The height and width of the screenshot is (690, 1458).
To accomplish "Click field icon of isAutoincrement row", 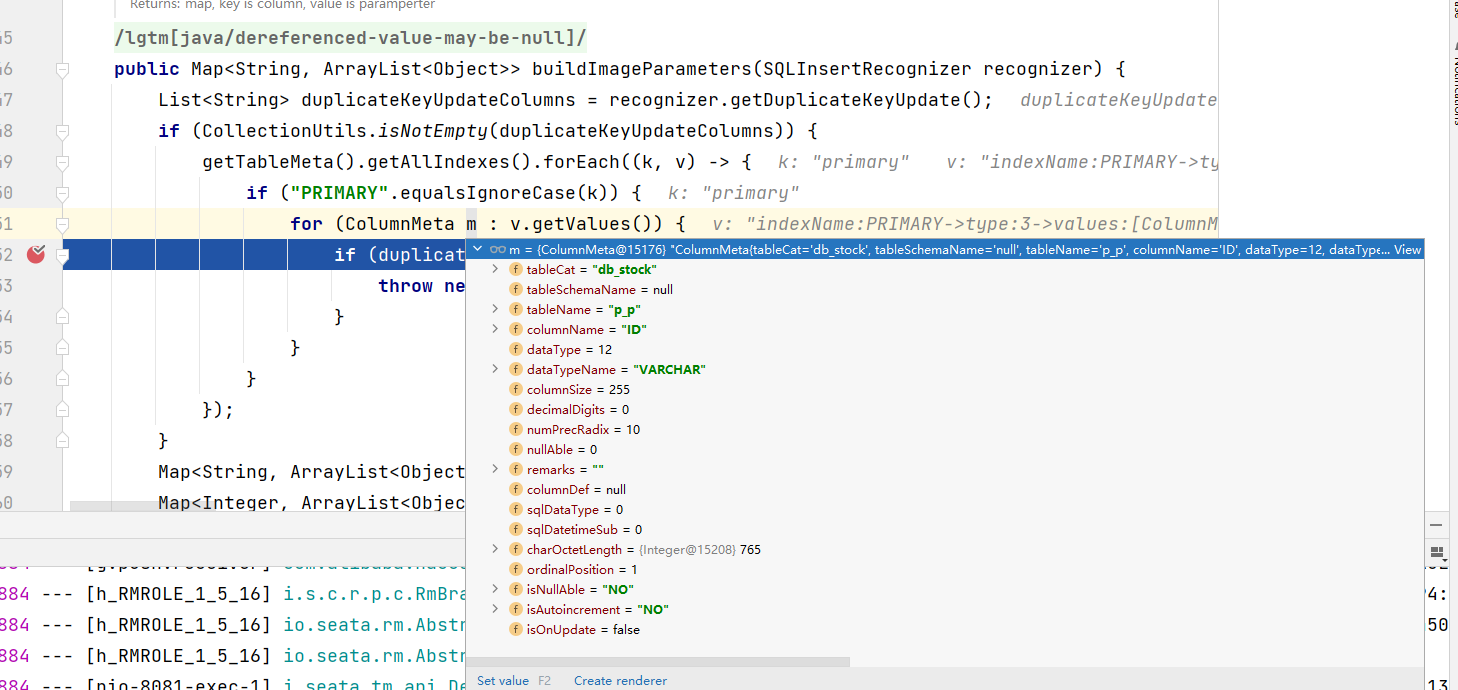I will pos(516,610).
